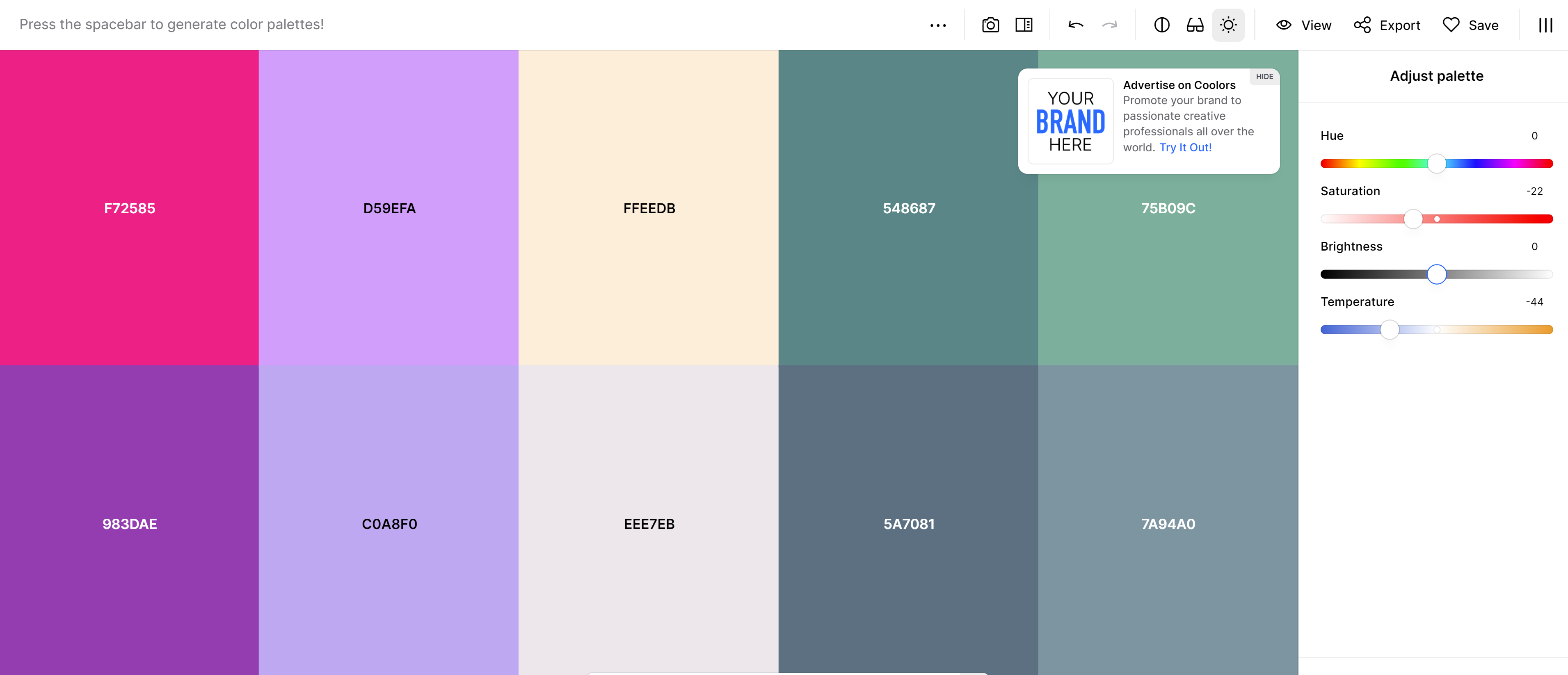Click the collapse sidebar panel icon
The width and height of the screenshot is (1568, 675).
(x=1024, y=25)
